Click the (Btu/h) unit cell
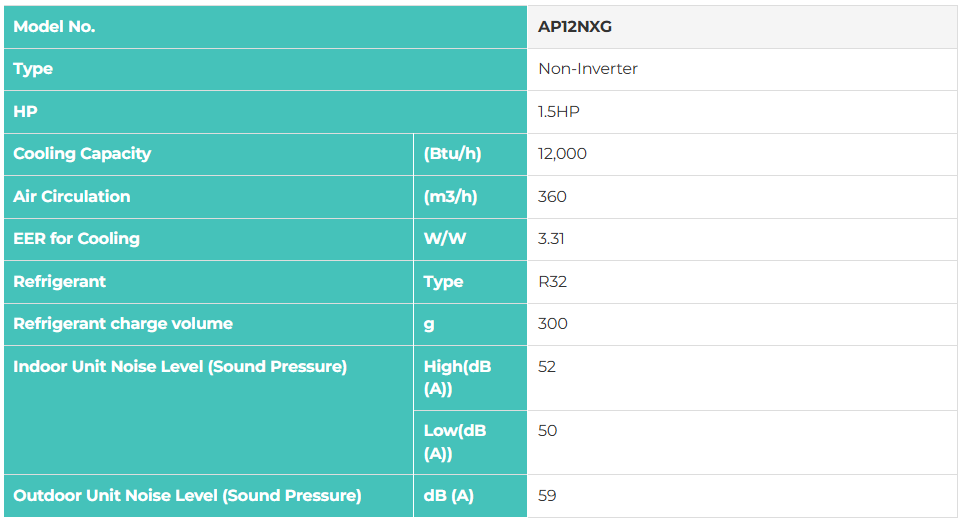 [x=452, y=154]
